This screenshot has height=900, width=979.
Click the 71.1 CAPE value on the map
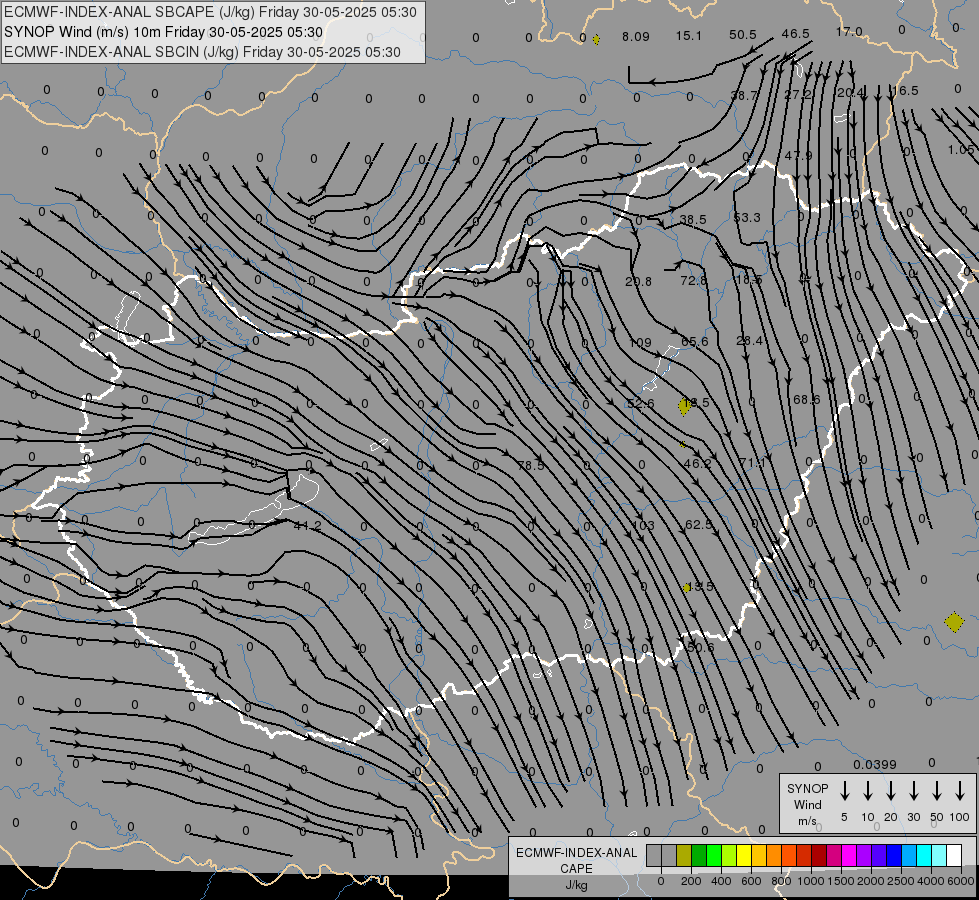752,463
